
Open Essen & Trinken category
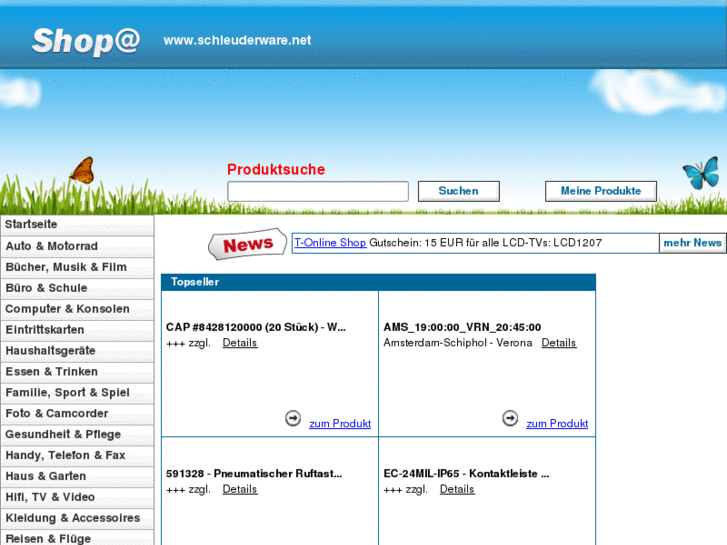point(77,372)
